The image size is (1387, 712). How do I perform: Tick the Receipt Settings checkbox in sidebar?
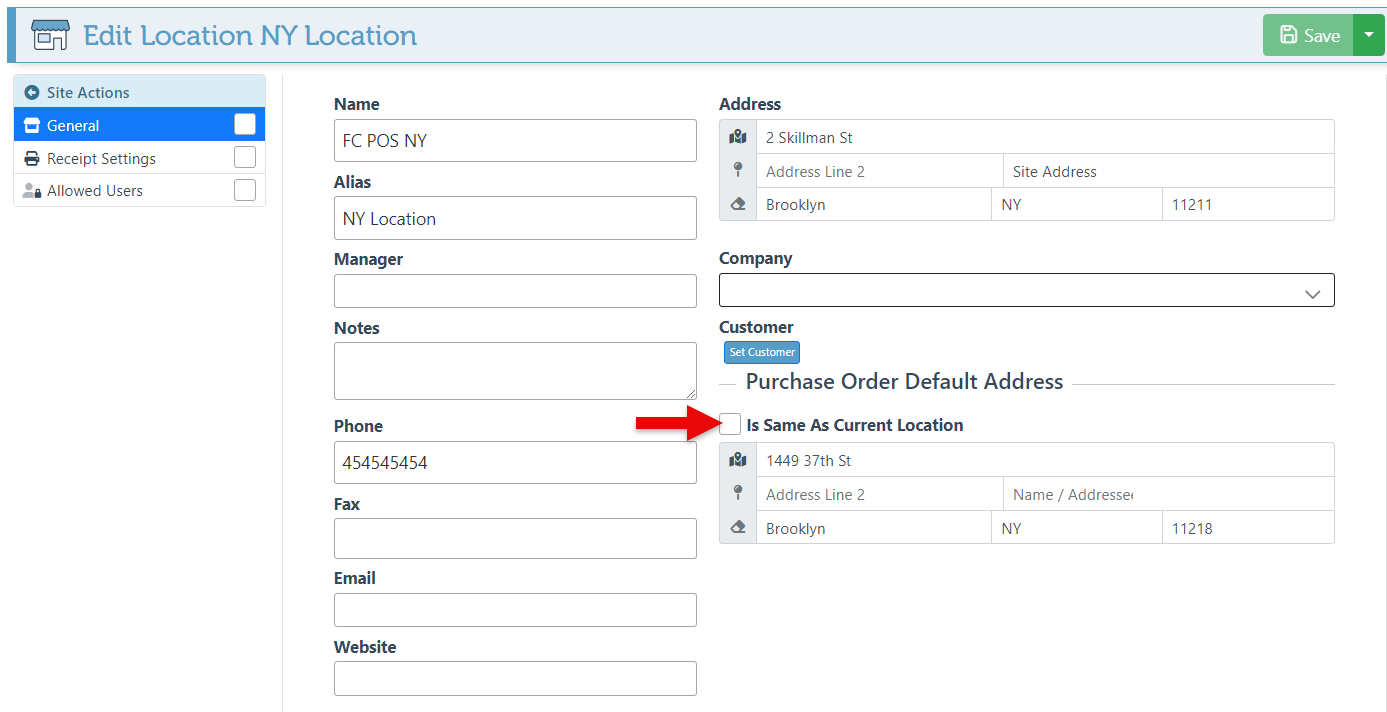click(245, 158)
